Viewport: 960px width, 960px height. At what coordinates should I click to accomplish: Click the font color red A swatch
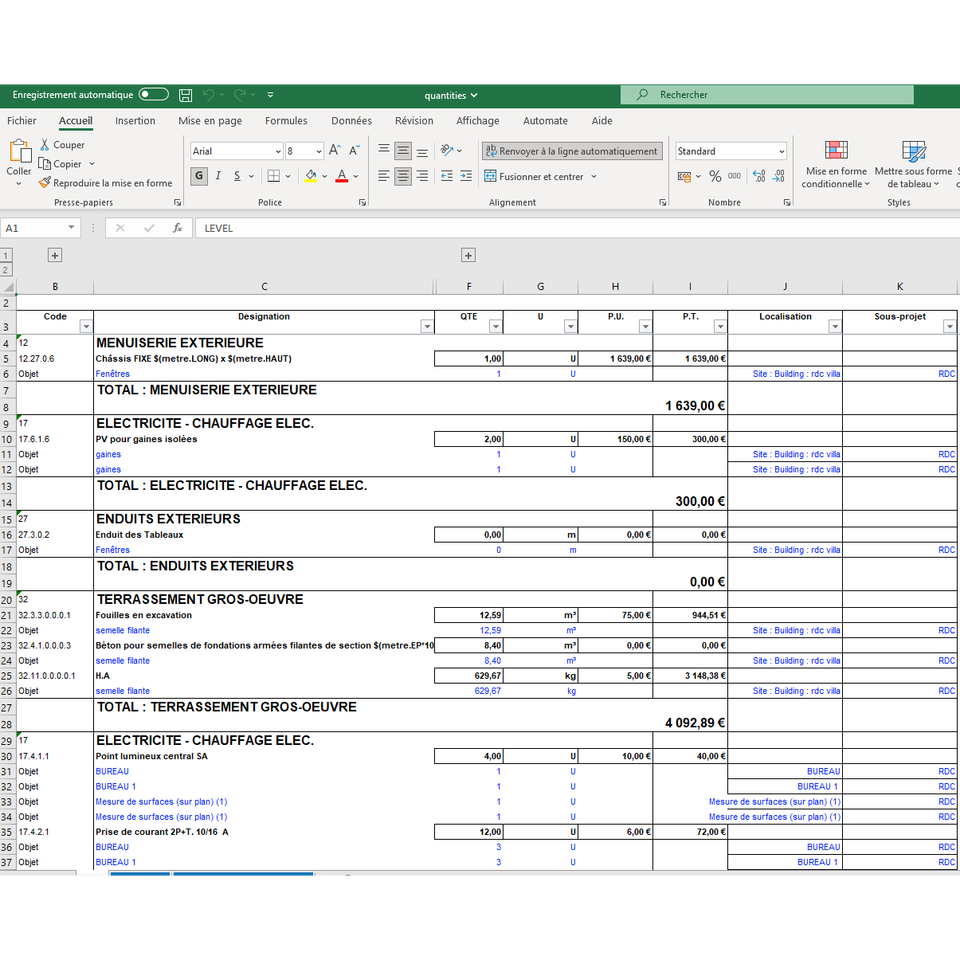pos(341,176)
